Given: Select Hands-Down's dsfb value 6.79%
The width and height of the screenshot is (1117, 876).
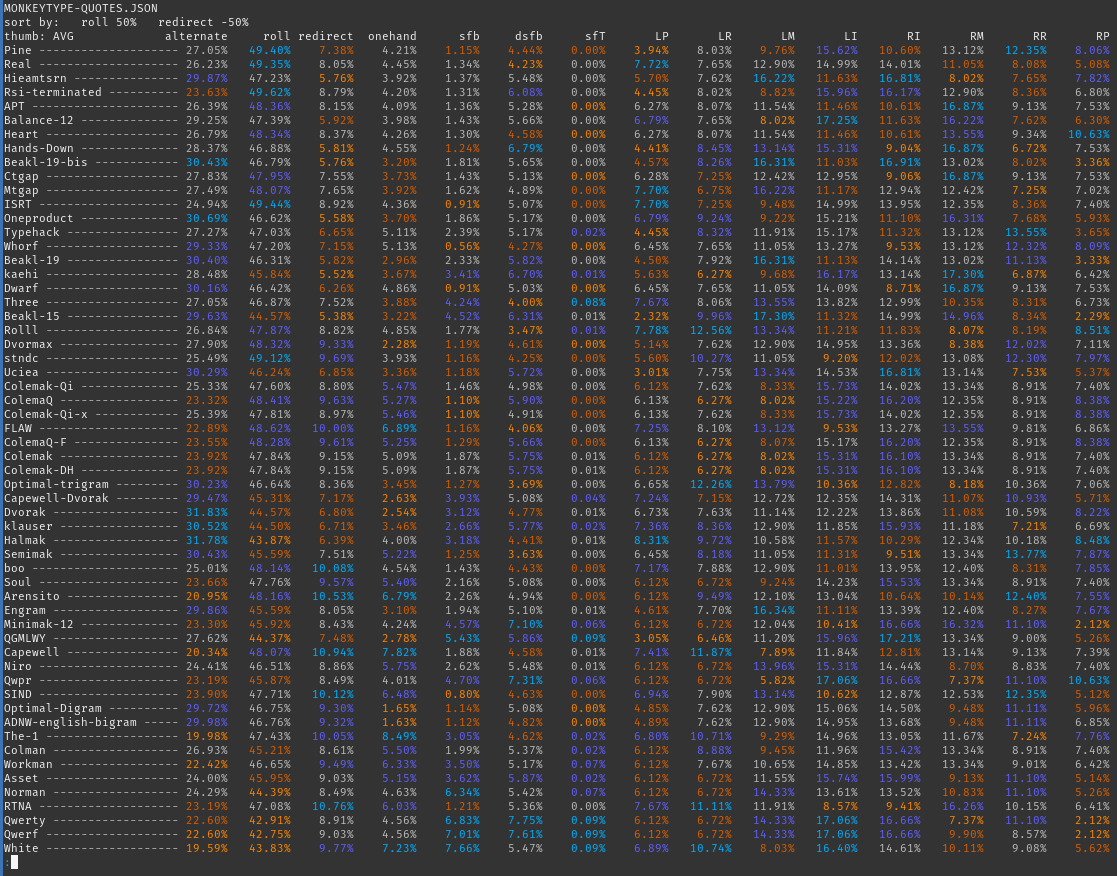Looking at the screenshot, I should 525,148.
